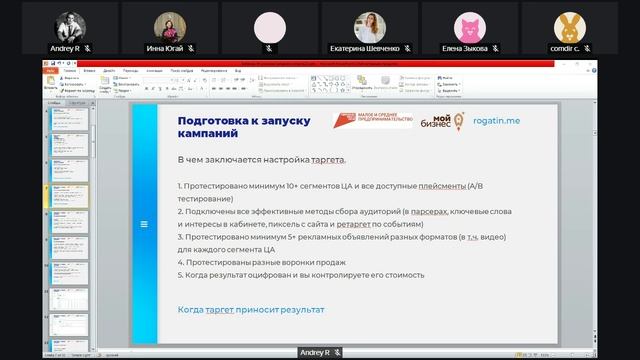Switch to the Insert (Вставка) ribbon tab
Viewport: 640px width, 360px height.
point(89,71)
